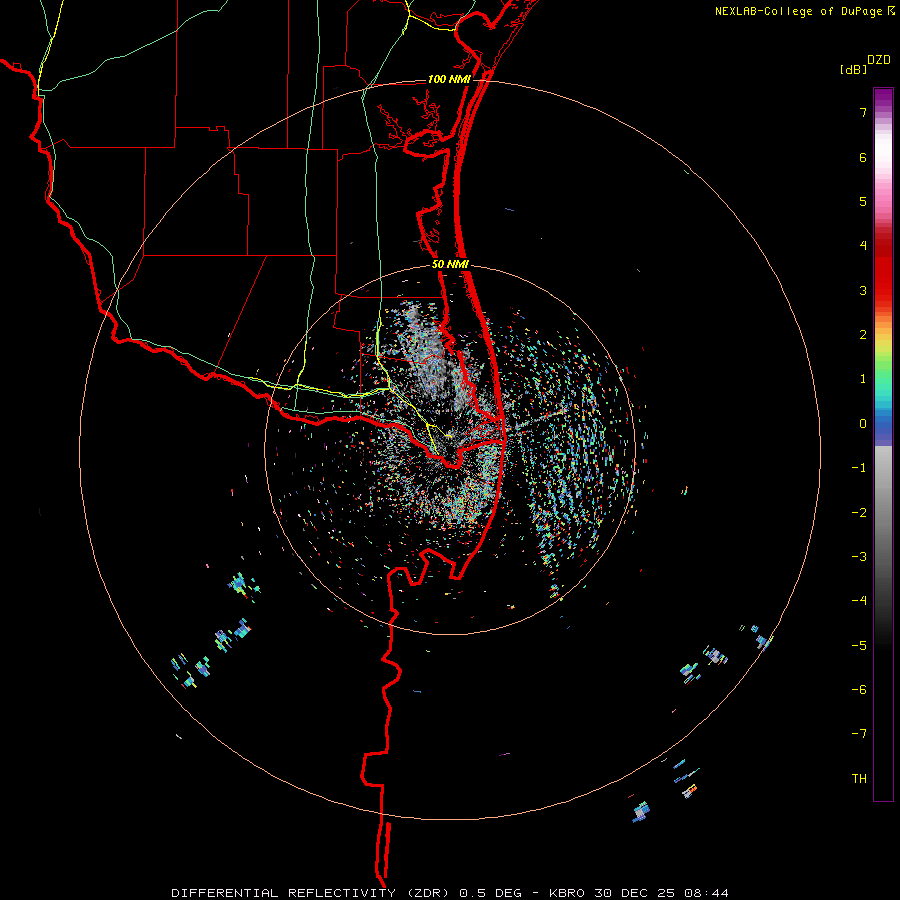The width and height of the screenshot is (900, 900).
Task: Click the "-7" value on the dB scale
Action: coord(859,734)
